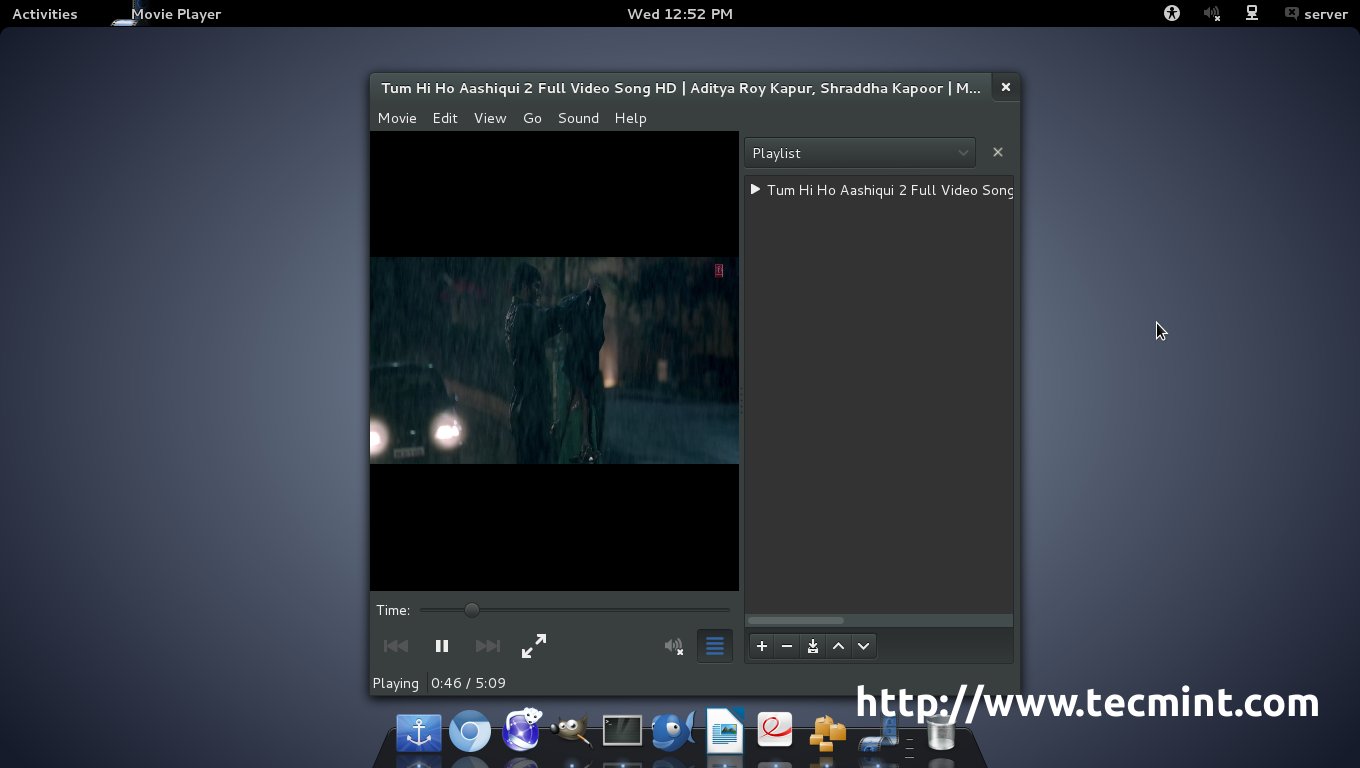The height and width of the screenshot is (768, 1360).
Task: Click the Activities button
Action: (44, 14)
